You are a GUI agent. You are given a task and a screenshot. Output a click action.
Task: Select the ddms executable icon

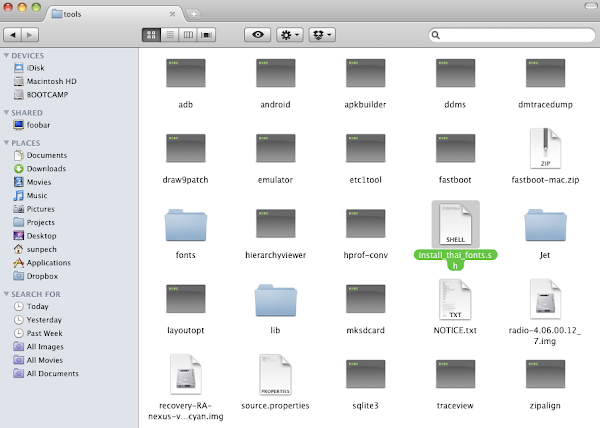click(455, 73)
